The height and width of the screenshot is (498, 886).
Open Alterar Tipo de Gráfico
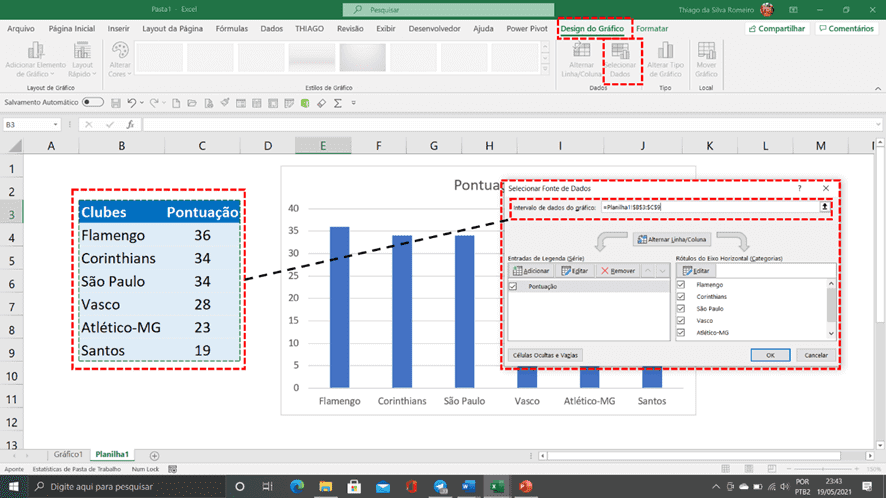pos(665,60)
